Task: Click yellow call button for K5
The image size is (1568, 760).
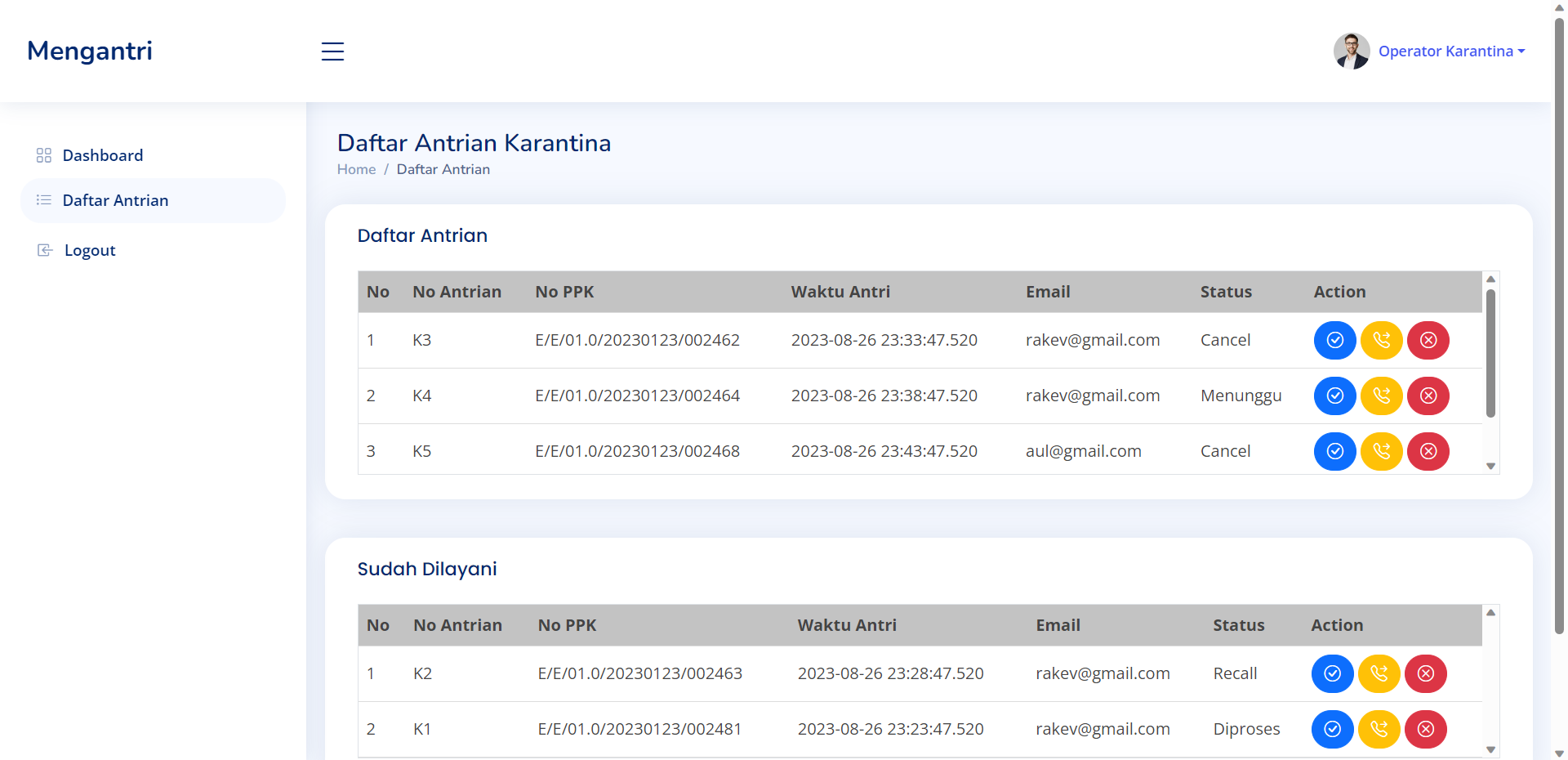Action: click(x=1382, y=451)
